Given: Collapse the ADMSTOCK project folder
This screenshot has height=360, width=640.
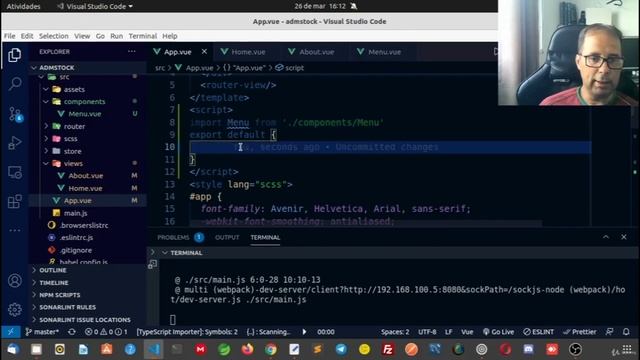Looking at the screenshot, I should [34, 68].
